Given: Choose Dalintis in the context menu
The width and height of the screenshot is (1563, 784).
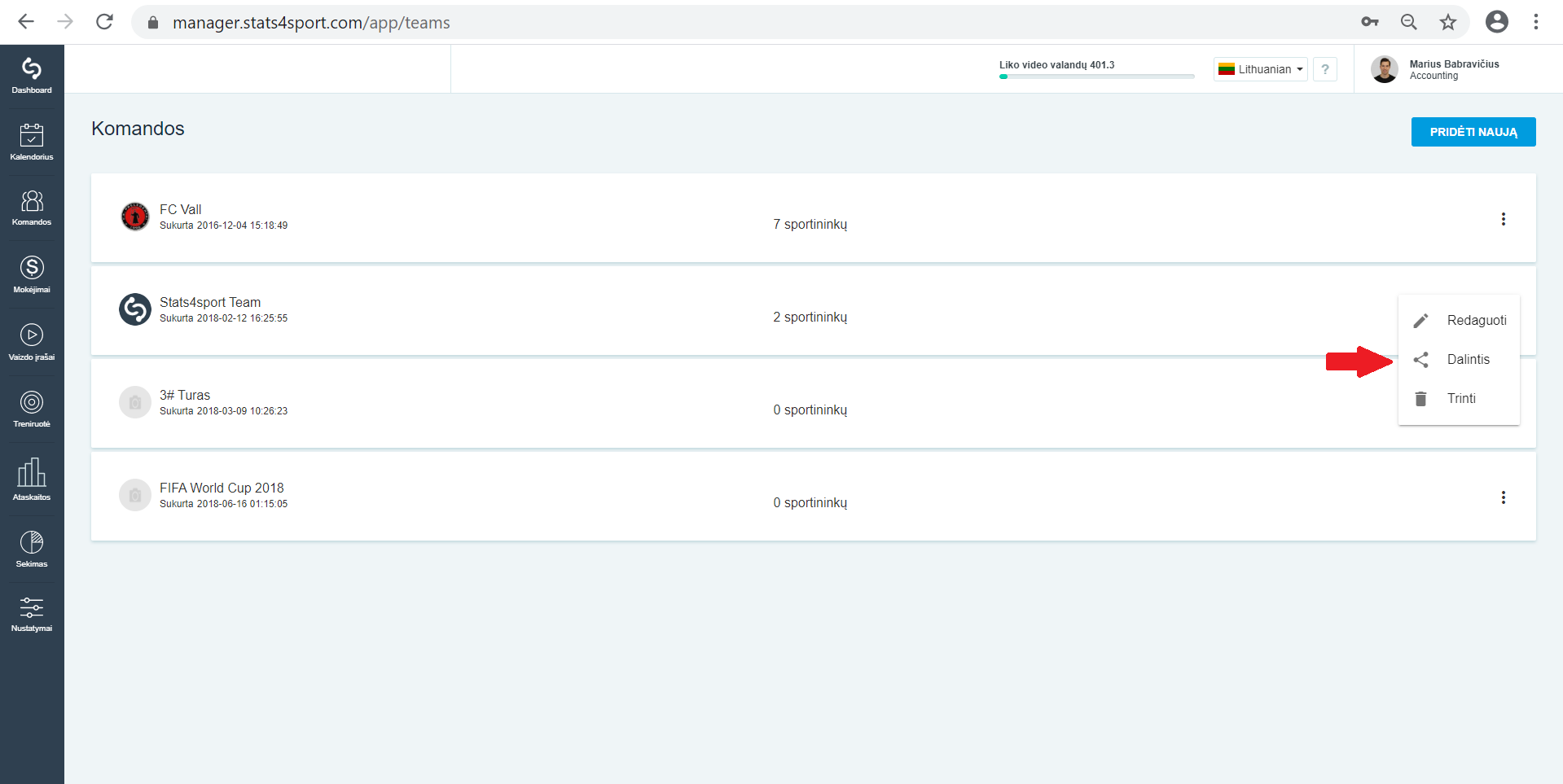Looking at the screenshot, I should tap(1459, 360).
